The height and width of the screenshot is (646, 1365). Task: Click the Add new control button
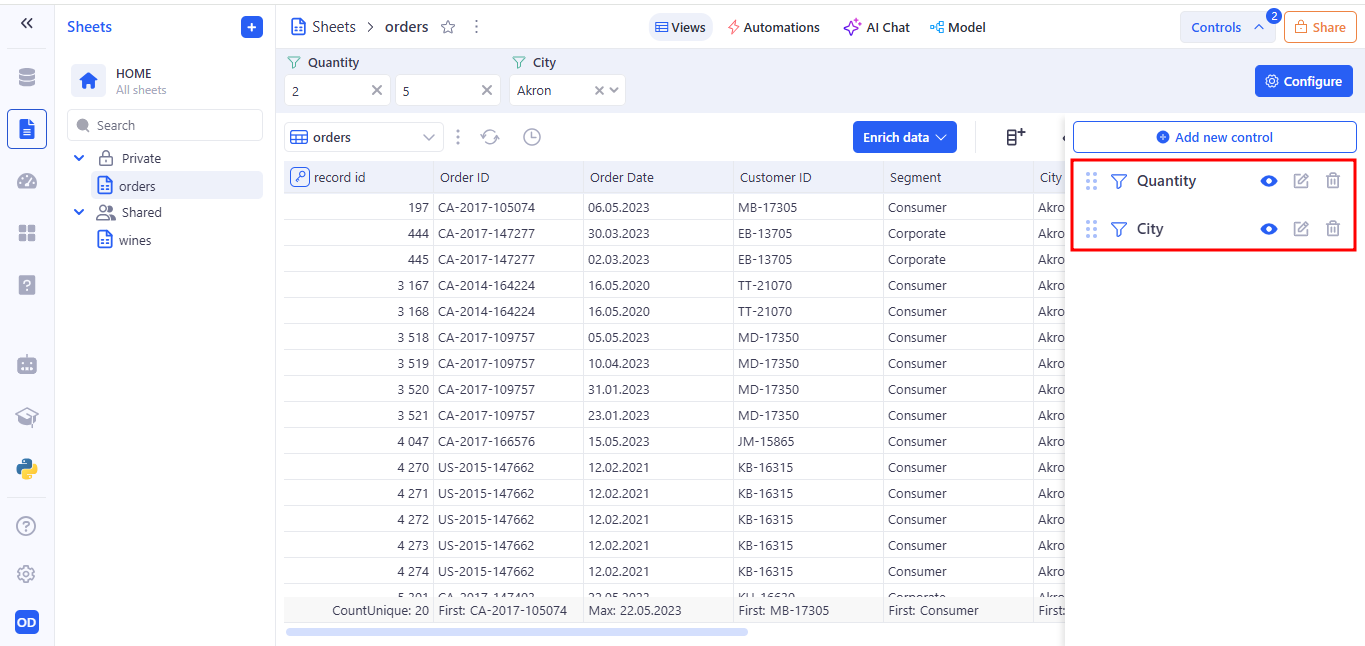pos(1214,137)
